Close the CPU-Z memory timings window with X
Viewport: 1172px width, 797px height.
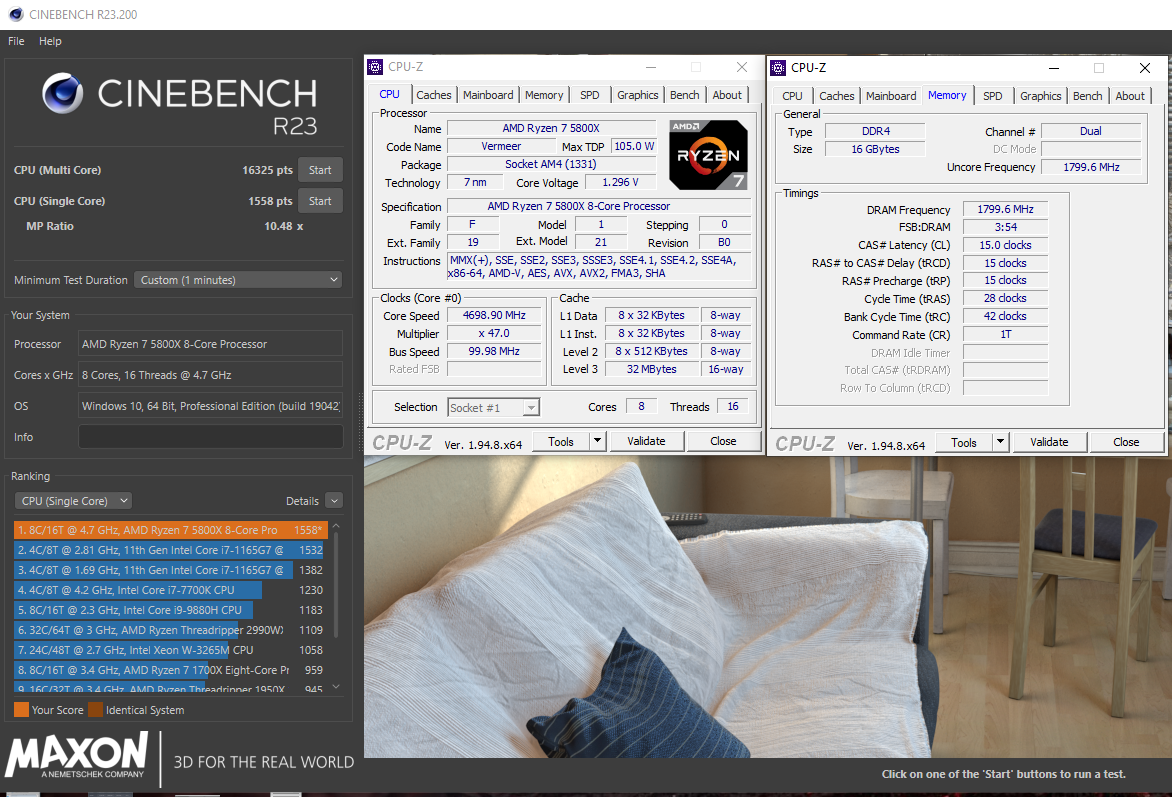coord(1144,68)
